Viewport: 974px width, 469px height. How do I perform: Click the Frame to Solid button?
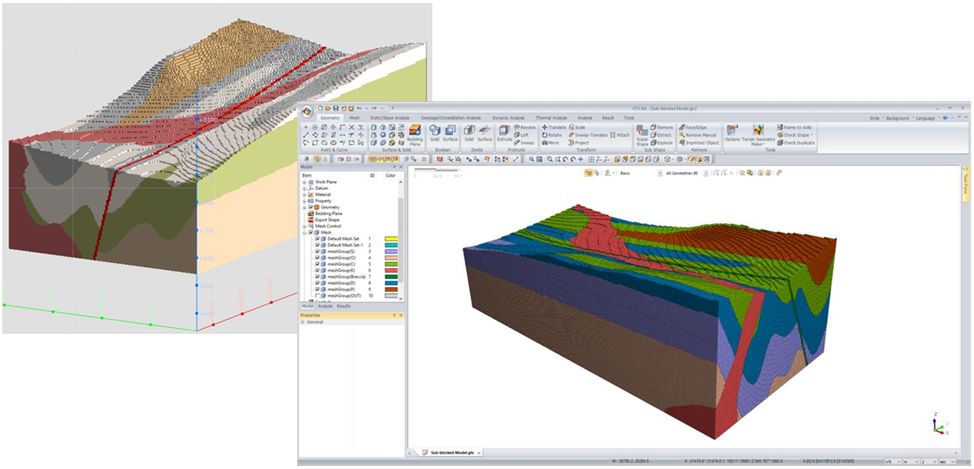(796, 127)
